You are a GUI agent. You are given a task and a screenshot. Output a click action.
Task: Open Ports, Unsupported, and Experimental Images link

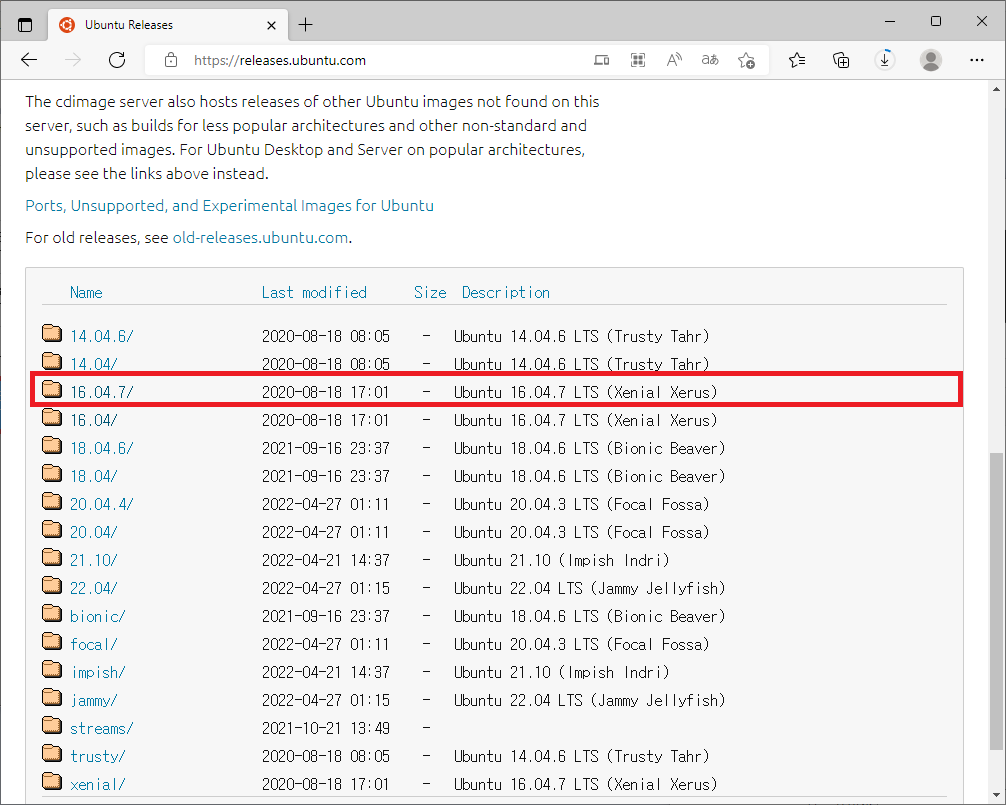(230, 206)
